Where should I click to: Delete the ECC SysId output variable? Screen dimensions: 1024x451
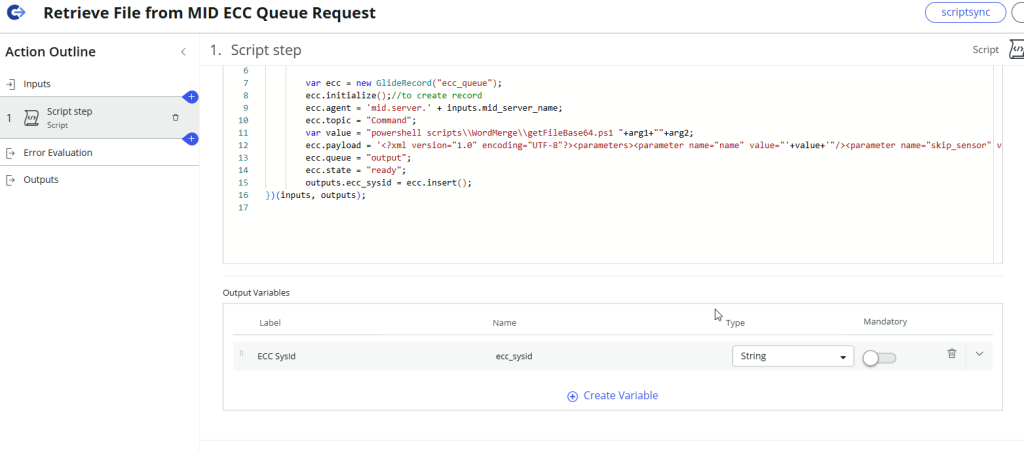[x=951, y=354]
